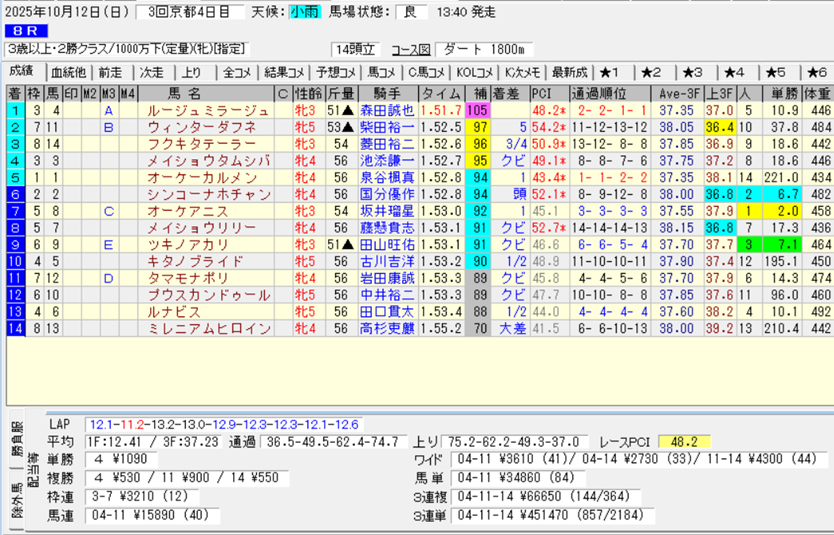Click jockey name 坂井瑠星

pyautogui.click(x=386, y=212)
